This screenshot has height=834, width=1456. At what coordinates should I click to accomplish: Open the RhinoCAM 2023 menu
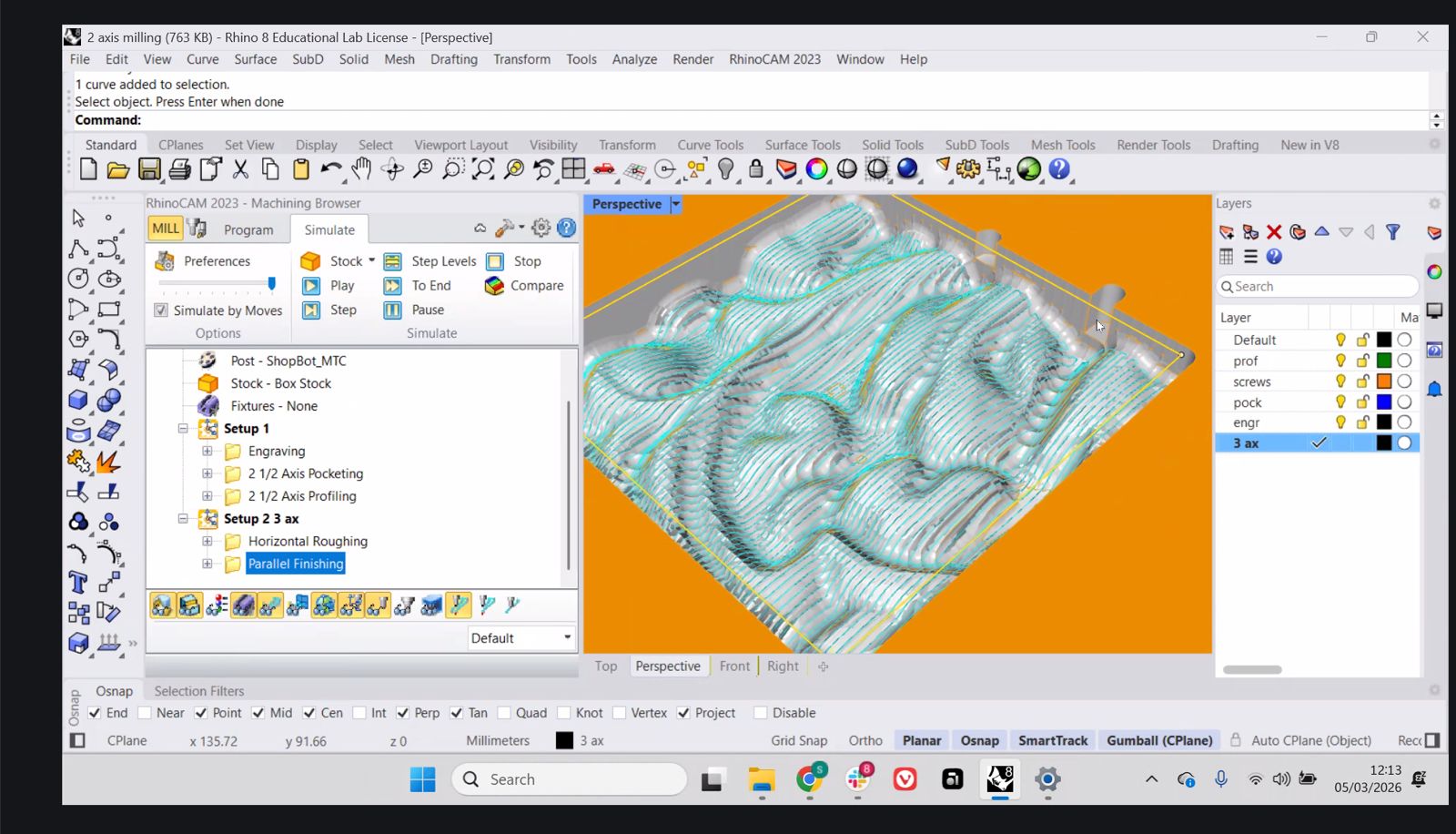click(774, 59)
